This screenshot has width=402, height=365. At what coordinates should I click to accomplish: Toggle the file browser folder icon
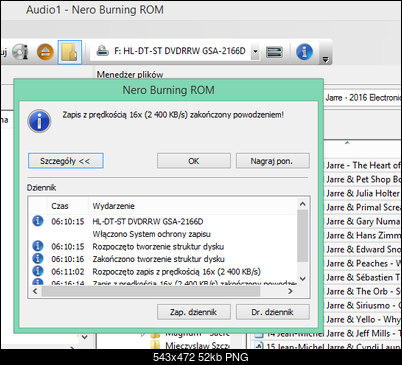(70, 52)
